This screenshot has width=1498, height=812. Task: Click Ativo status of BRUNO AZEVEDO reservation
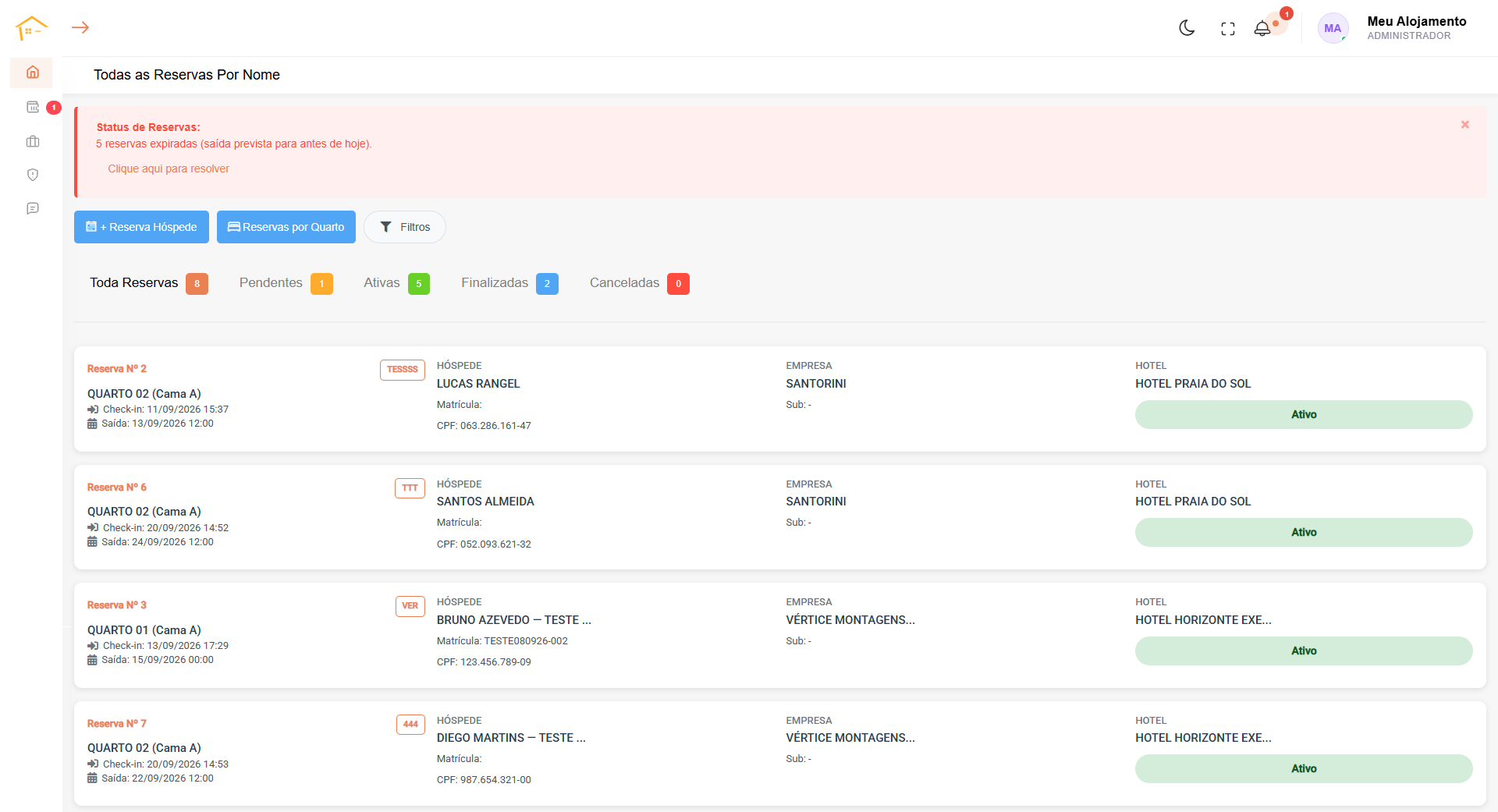tap(1304, 651)
